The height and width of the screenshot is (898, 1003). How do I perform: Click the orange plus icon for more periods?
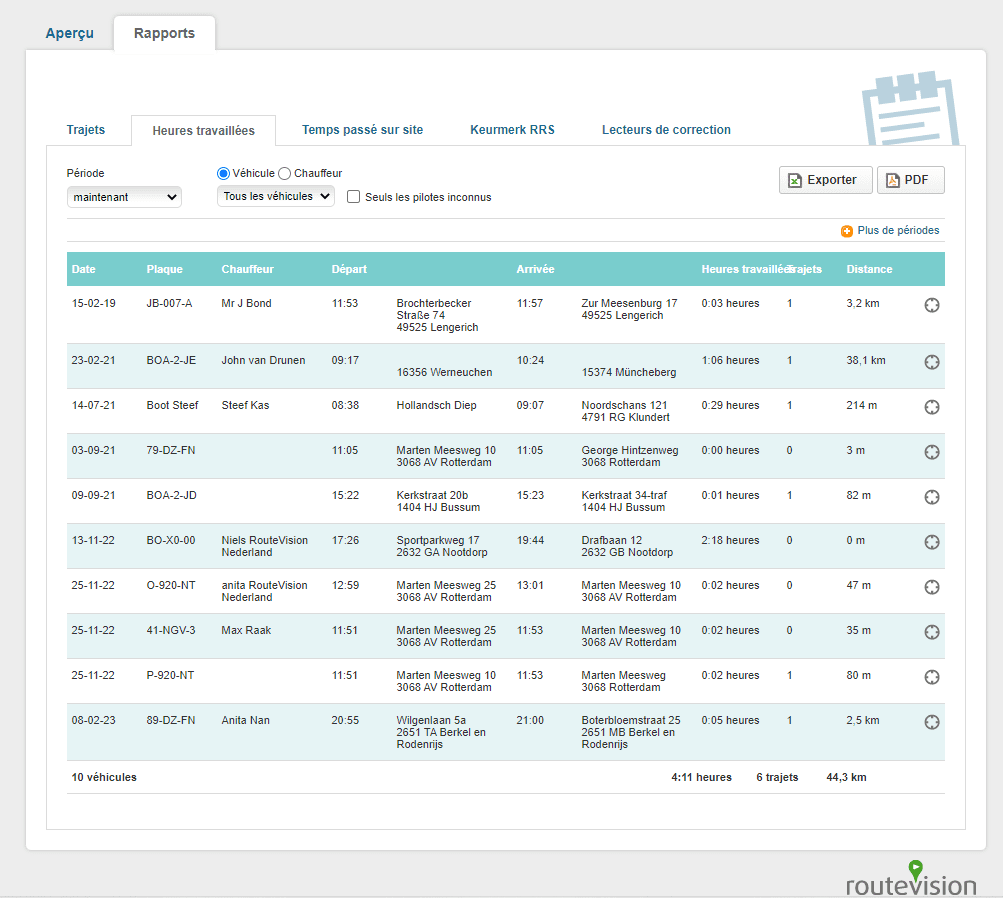click(847, 231)
